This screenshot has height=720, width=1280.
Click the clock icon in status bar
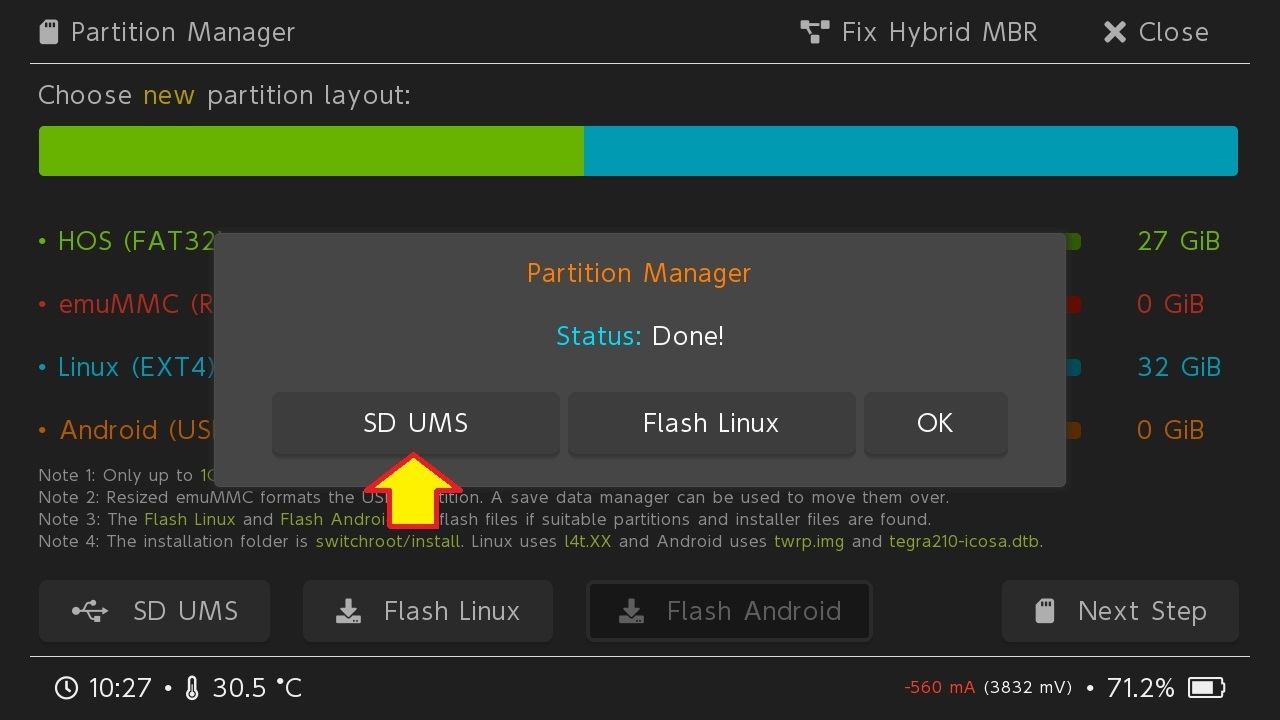[x=66, y=688]
